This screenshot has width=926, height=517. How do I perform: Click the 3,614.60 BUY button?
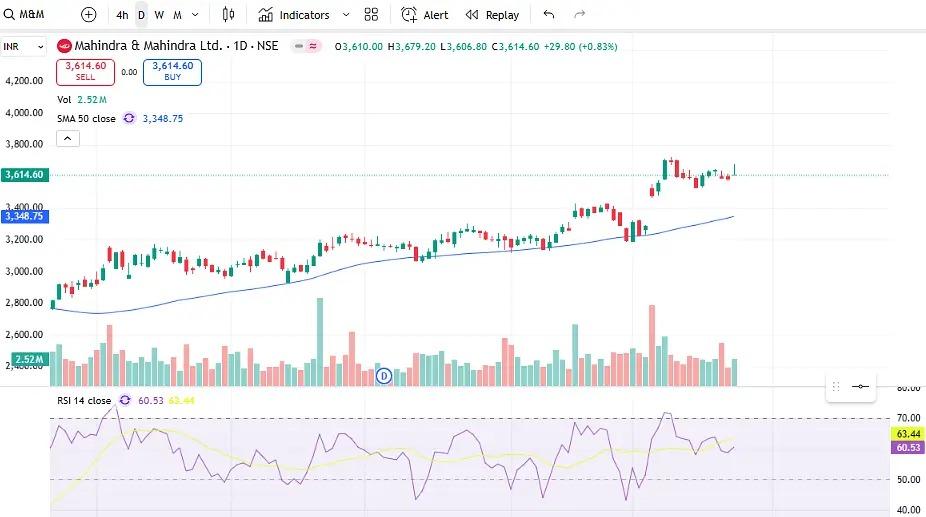(x=172, y=71)
